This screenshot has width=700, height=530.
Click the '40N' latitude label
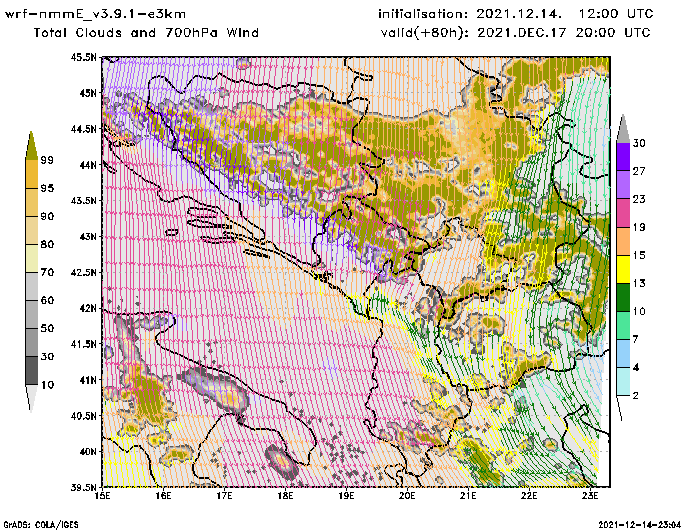coord(88,451)
